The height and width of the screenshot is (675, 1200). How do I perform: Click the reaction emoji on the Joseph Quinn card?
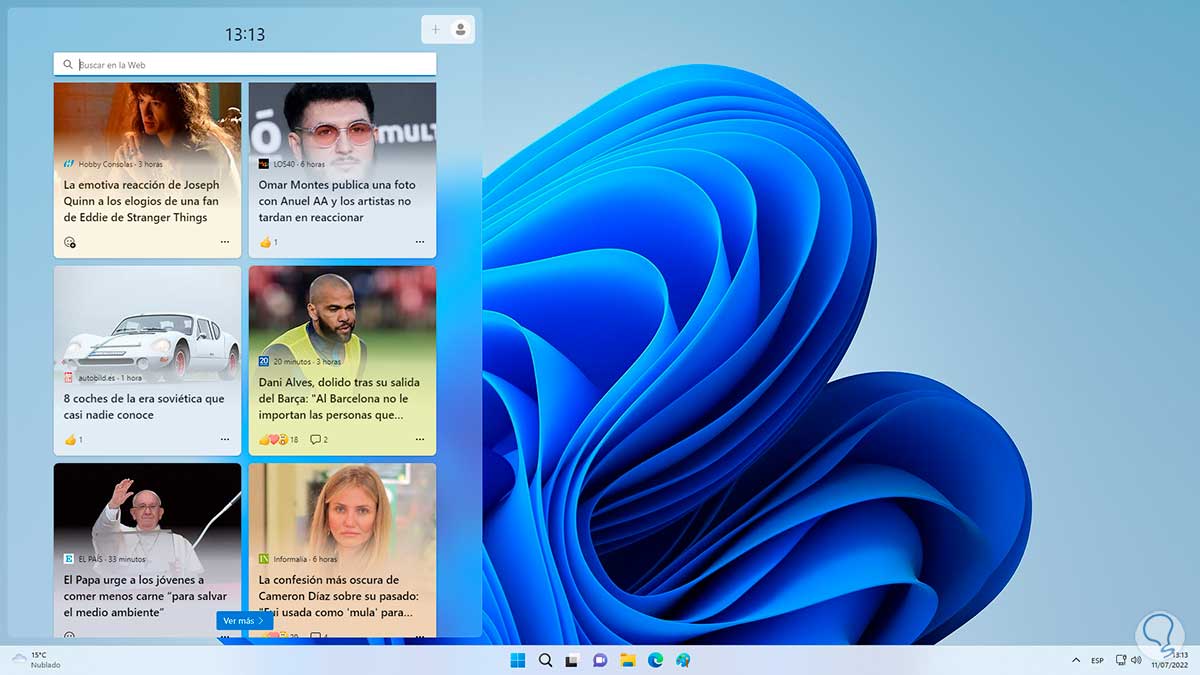[x=70, y=242]
